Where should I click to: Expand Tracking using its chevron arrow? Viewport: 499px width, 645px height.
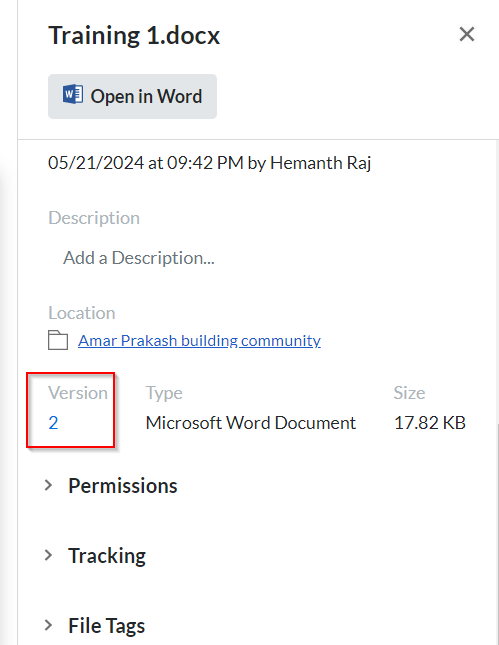[49, 556]
